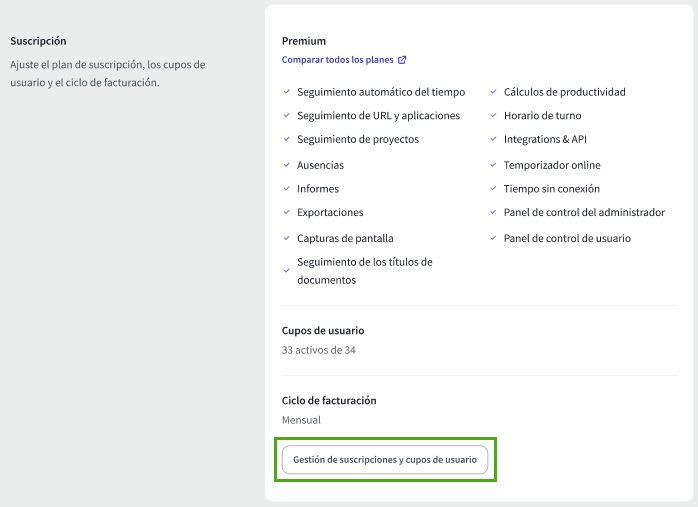Click the Cupos de usuario heading
Image resolution: width=698 pixels, height=507 pixels.
click(x=323, y=331)
